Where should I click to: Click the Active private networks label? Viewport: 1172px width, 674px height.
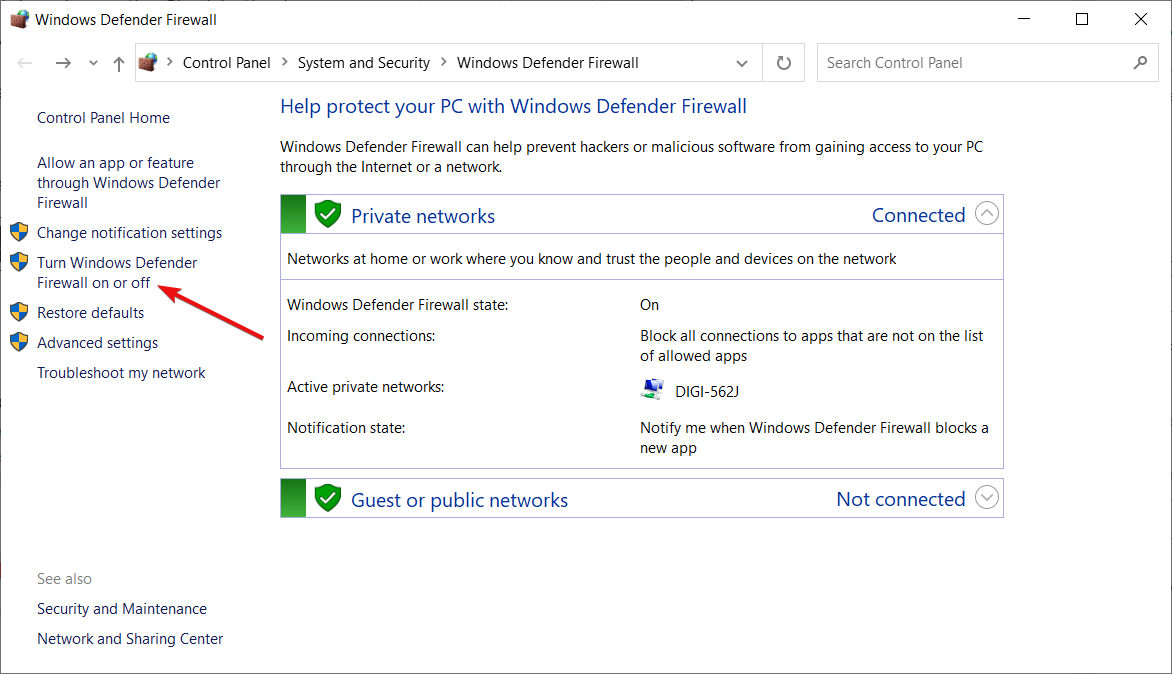[366, 387]
